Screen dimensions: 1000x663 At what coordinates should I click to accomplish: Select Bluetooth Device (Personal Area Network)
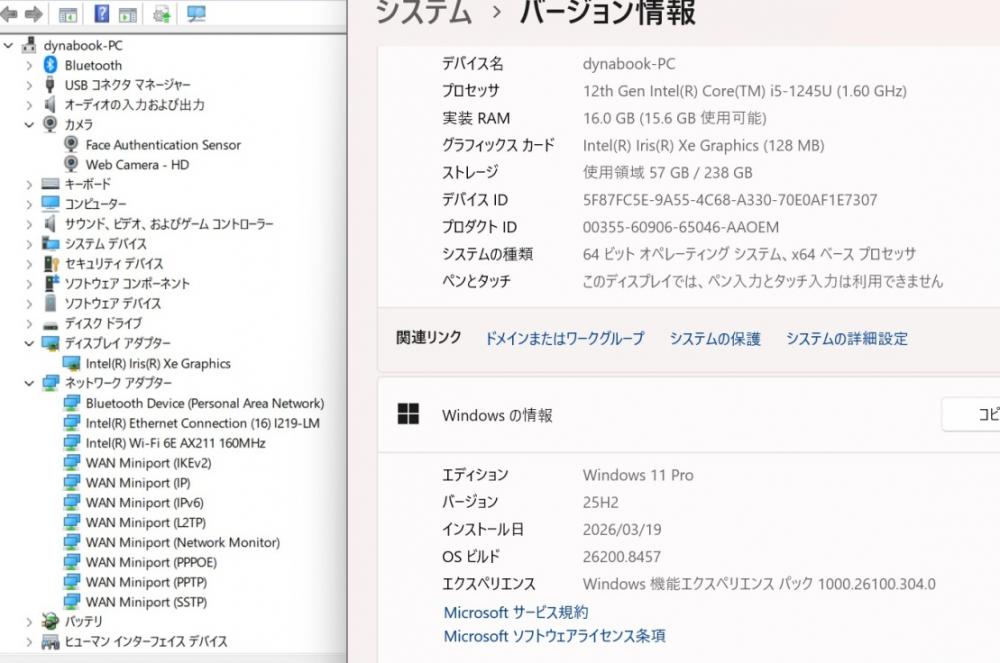point(205,403)
